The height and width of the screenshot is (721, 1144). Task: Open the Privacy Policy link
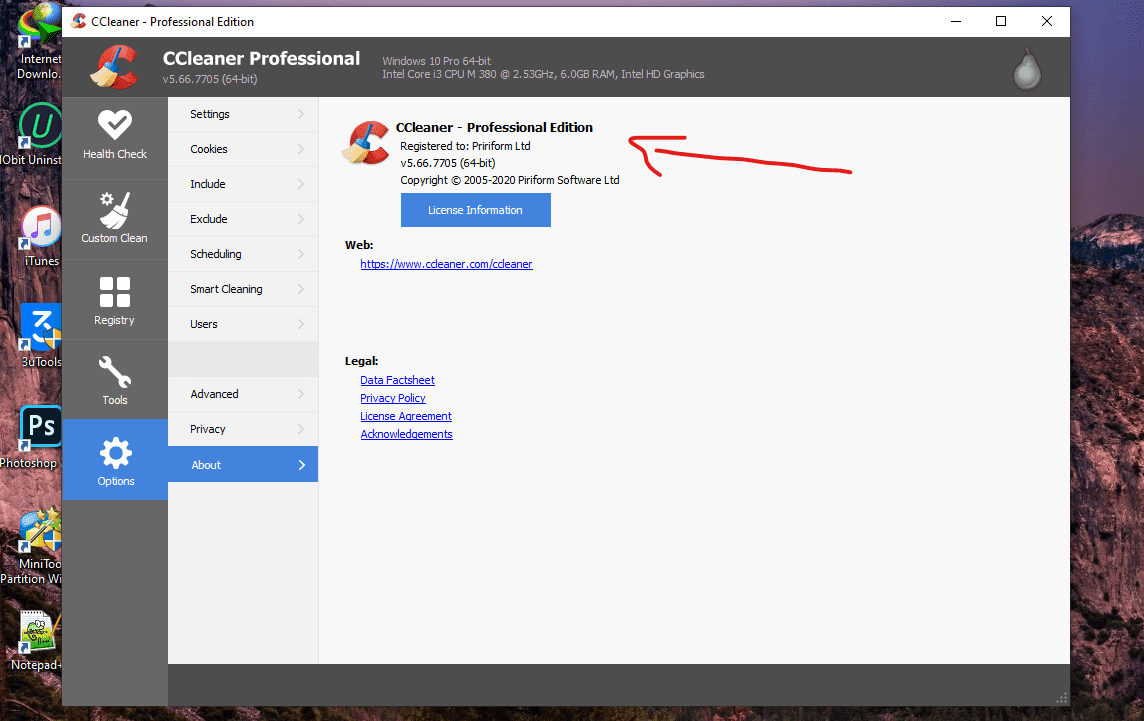click(393, 398)
